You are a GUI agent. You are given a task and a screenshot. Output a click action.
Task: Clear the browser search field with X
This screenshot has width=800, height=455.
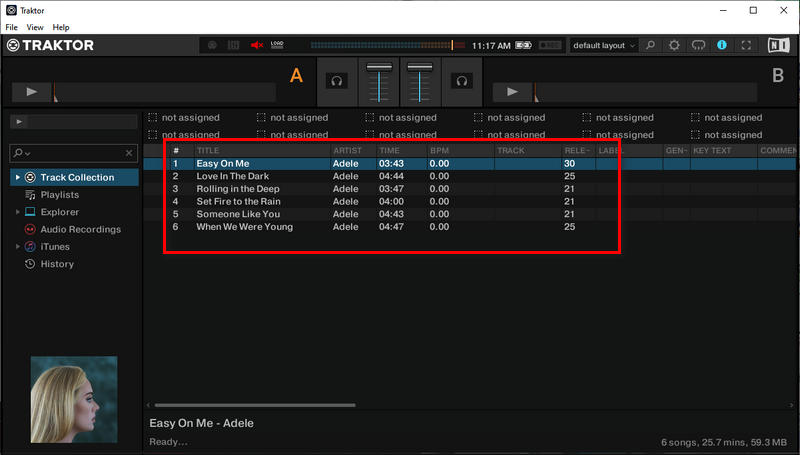129,153
